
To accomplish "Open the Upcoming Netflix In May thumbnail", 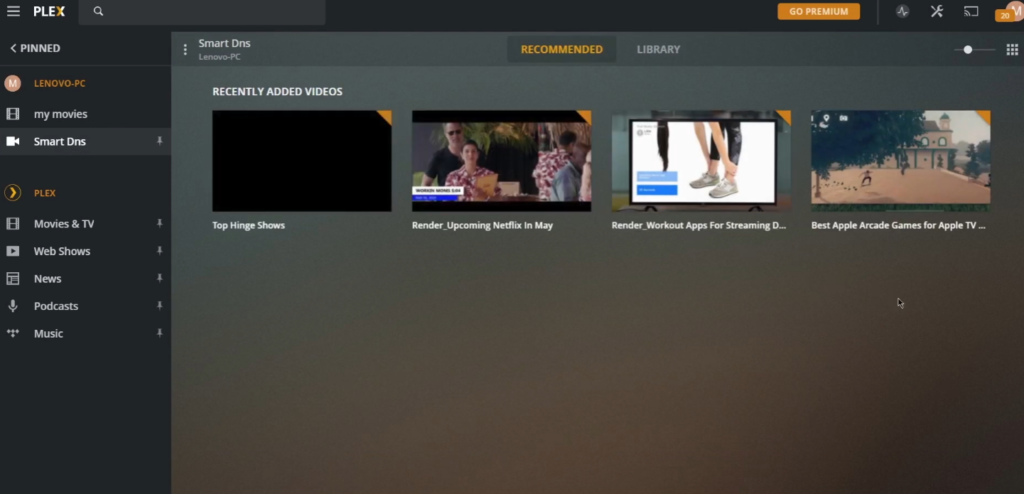I will [x=502, y=161].
